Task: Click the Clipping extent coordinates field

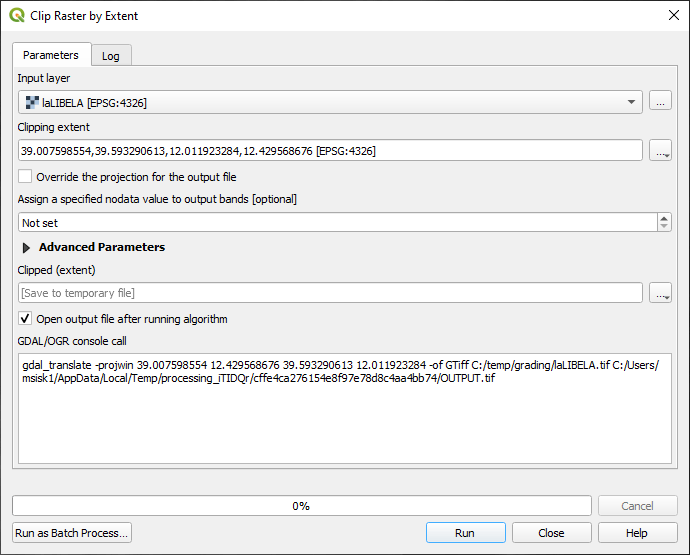Action: 330,151
